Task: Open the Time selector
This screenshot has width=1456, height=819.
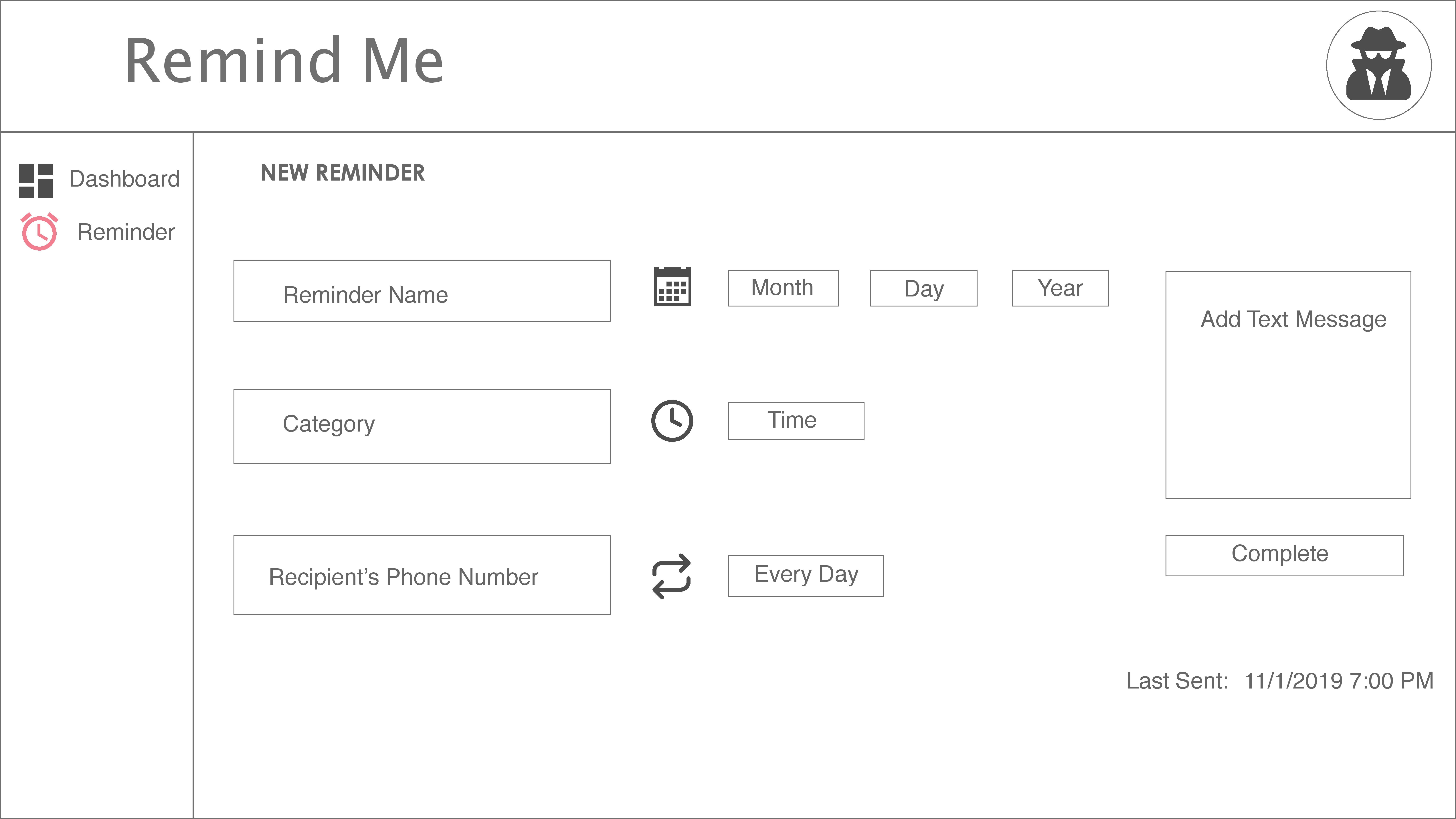Action: click(796, 421)
